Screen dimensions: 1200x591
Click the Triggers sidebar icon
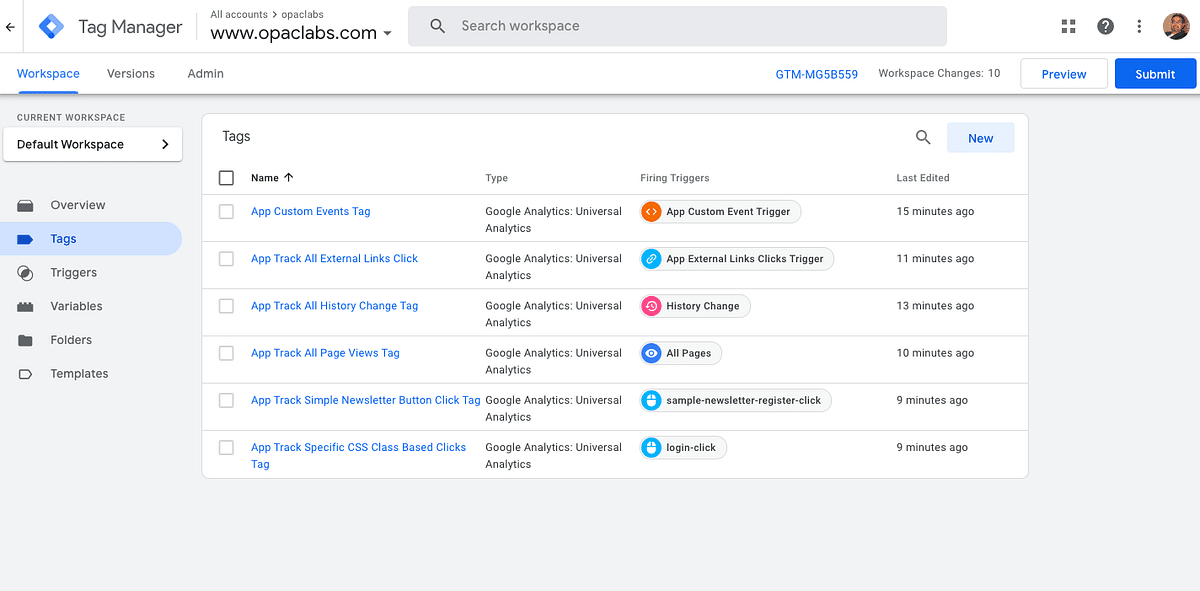pyautogui.click(x=25, y=273)
